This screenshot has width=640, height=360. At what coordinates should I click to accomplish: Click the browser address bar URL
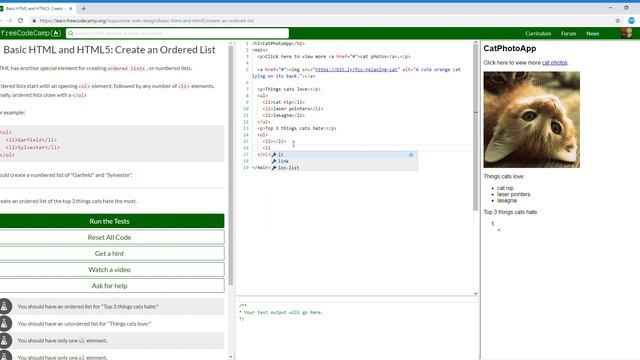(x=147, y=20)
